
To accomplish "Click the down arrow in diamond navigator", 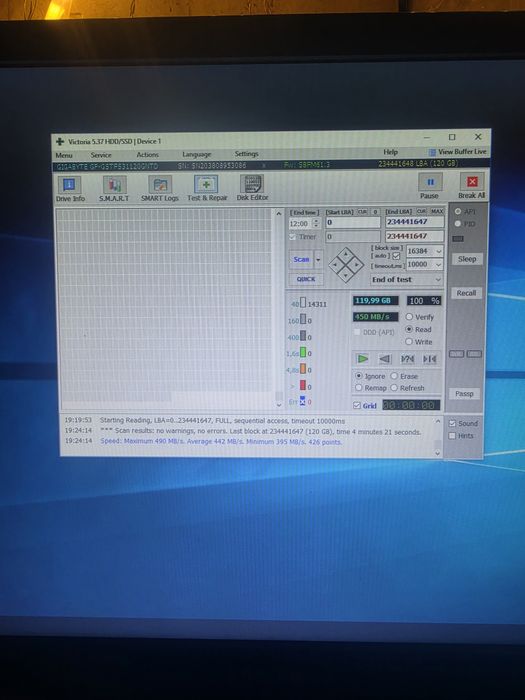I will click(x=346, y=275).
